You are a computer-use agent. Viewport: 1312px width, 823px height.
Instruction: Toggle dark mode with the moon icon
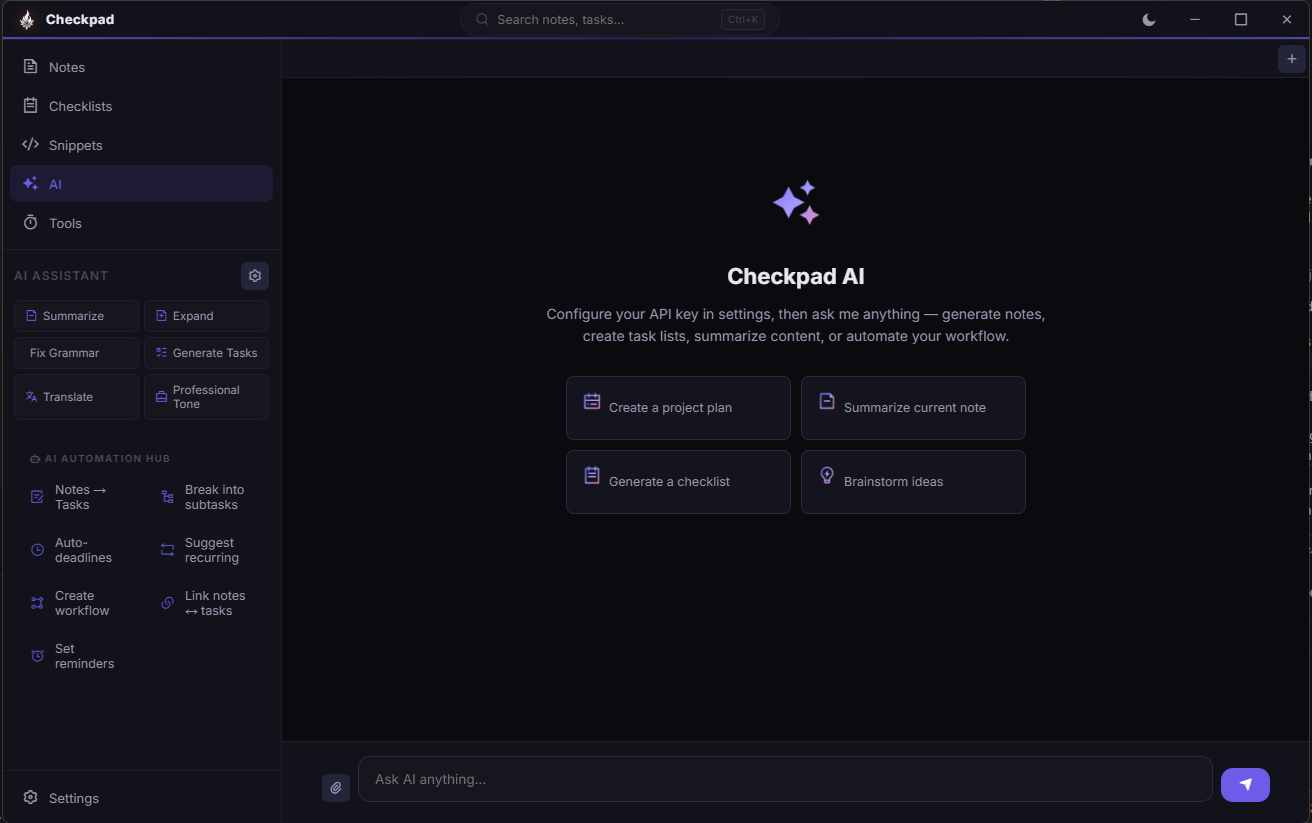coord(1148,18)
